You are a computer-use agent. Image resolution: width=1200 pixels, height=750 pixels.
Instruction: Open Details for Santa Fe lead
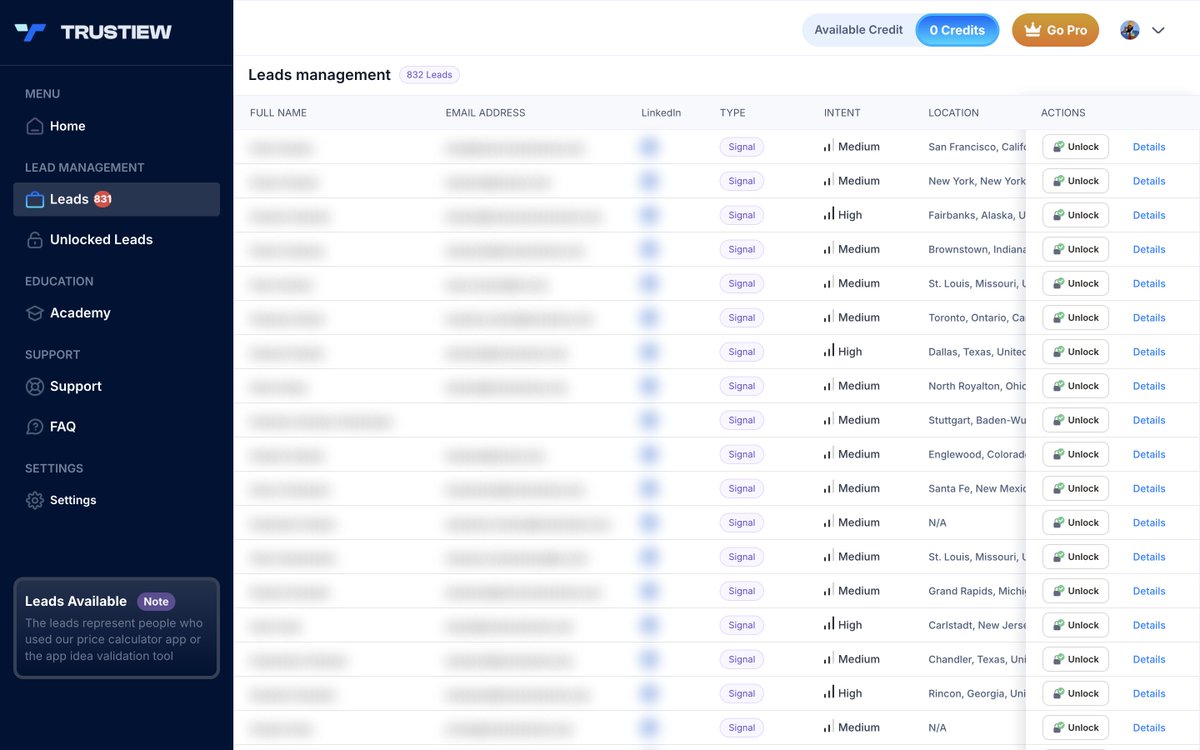pyautogui.click(x=1149, y=489)
